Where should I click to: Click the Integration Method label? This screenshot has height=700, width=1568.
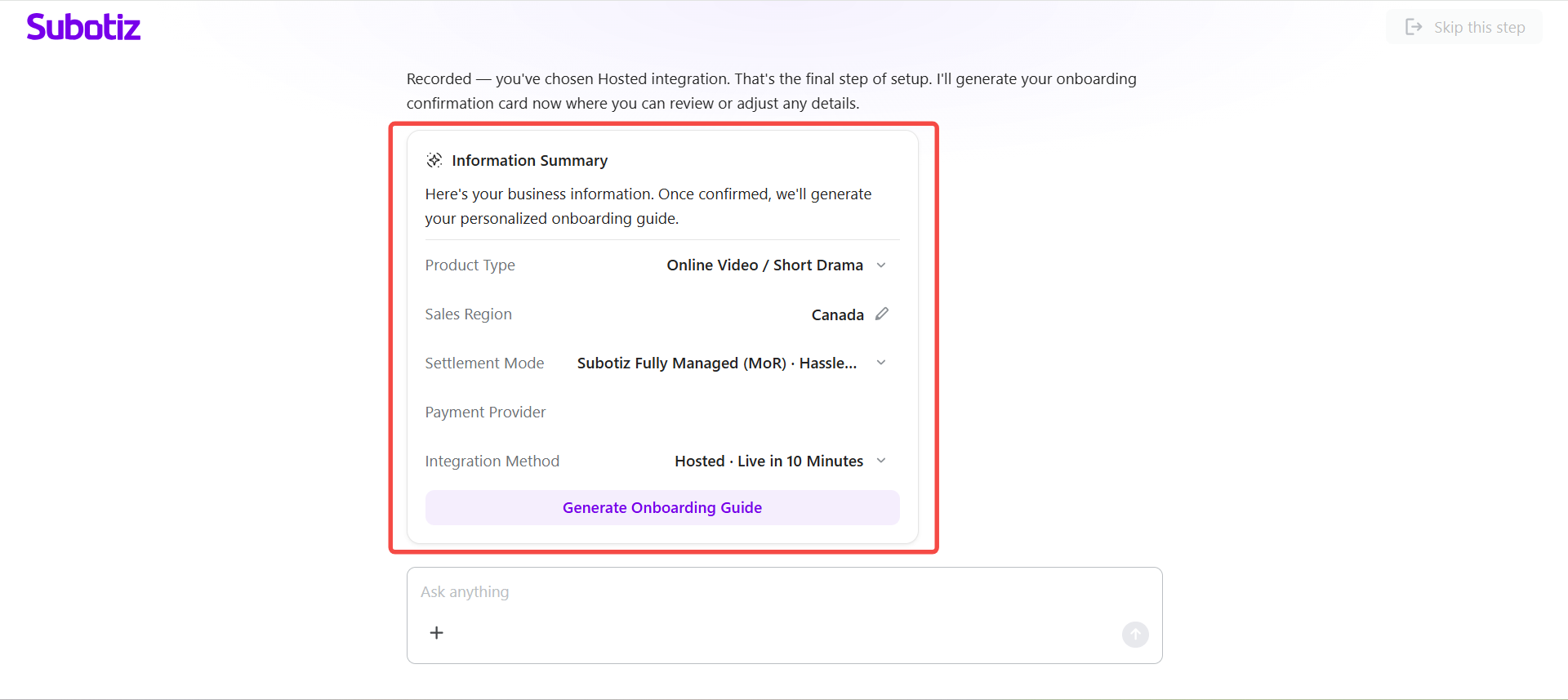tap(492, 461)
